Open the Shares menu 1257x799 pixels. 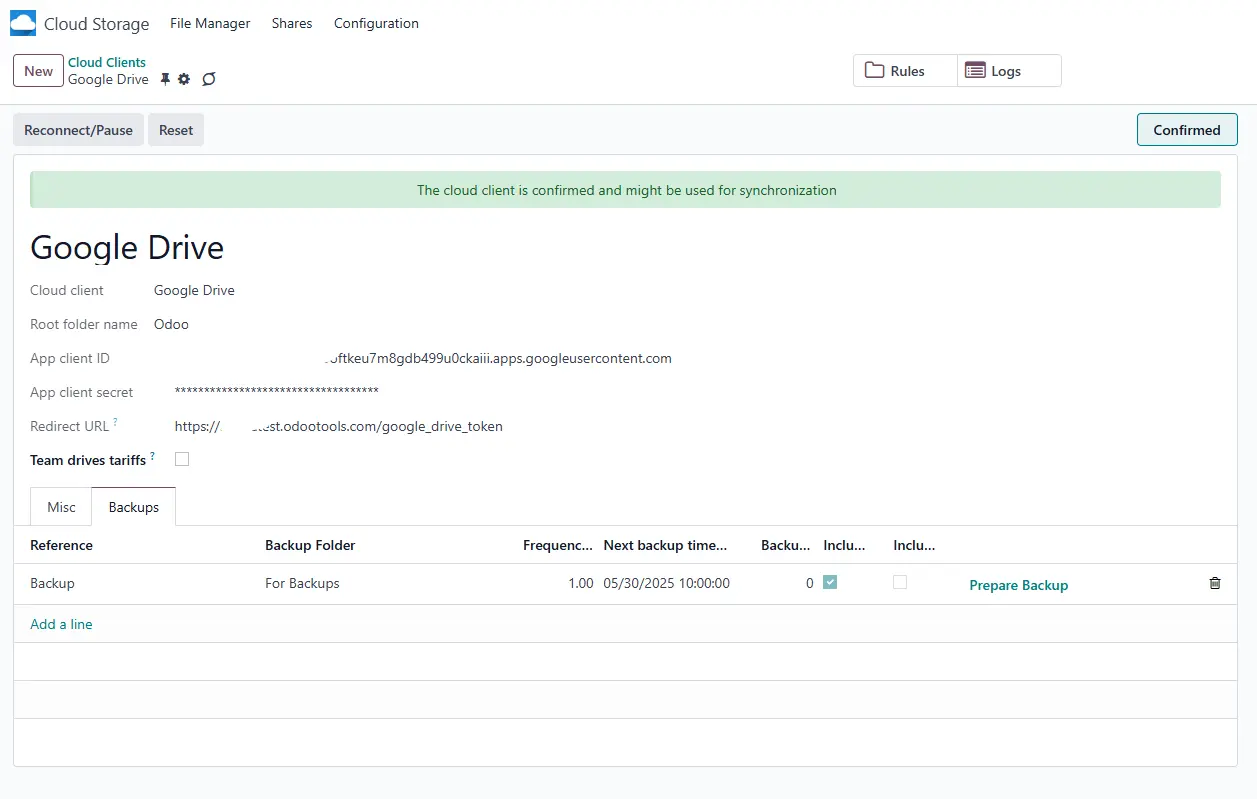pyautogui.click(x=292, y=23)
